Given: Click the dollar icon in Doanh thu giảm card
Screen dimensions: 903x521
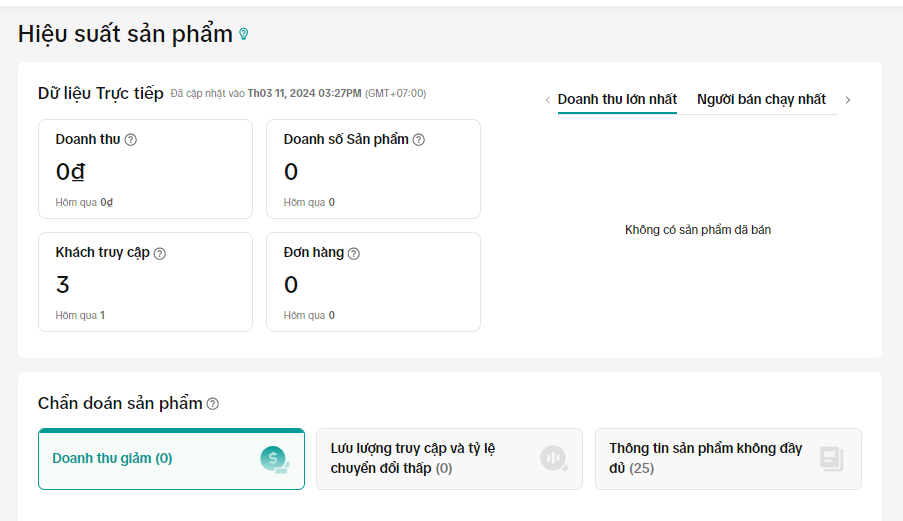Looking at the screenshot, I should (x=274, y=459).
